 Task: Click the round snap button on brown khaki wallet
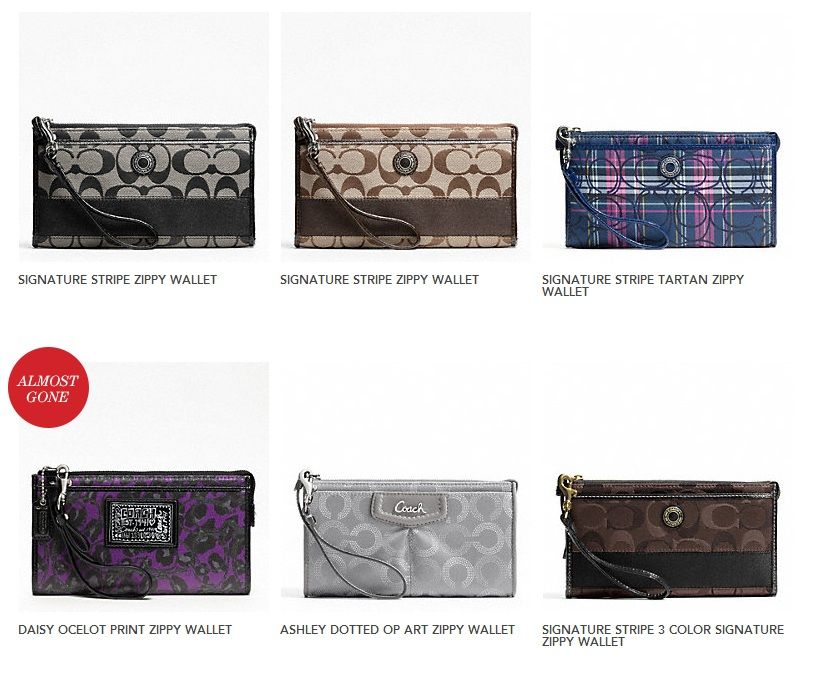coord(404,162)
